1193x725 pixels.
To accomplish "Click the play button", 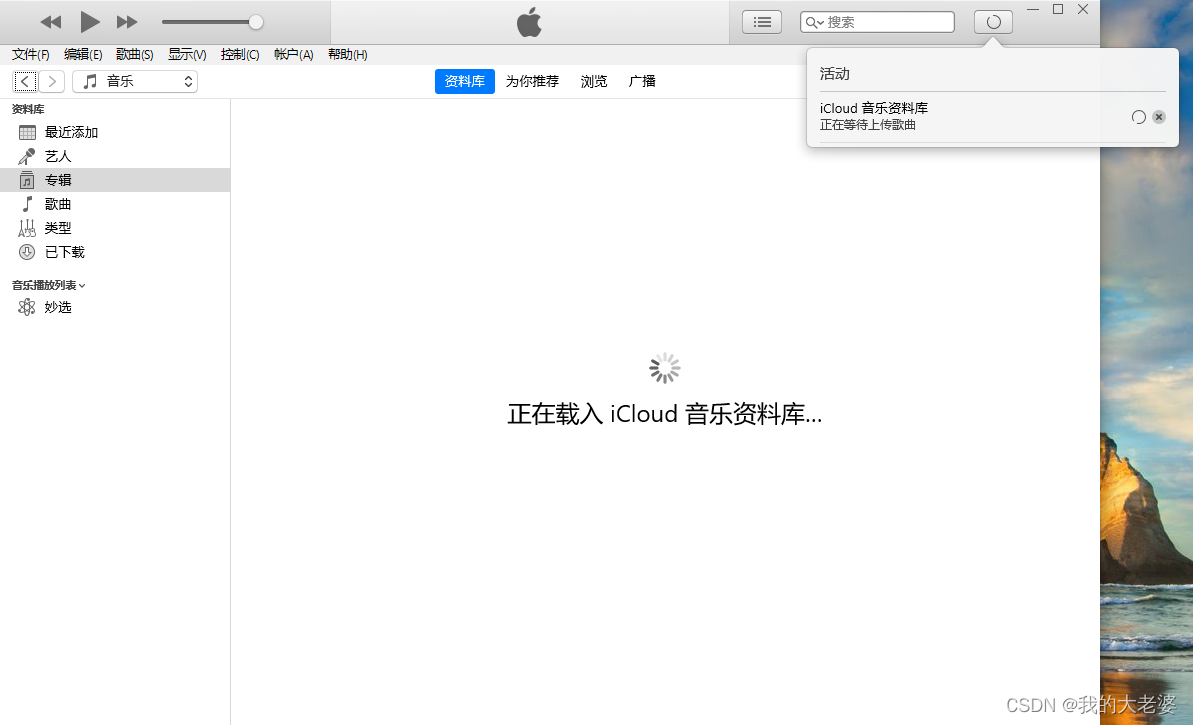I will pyautogui.click(x=90, y=22).
